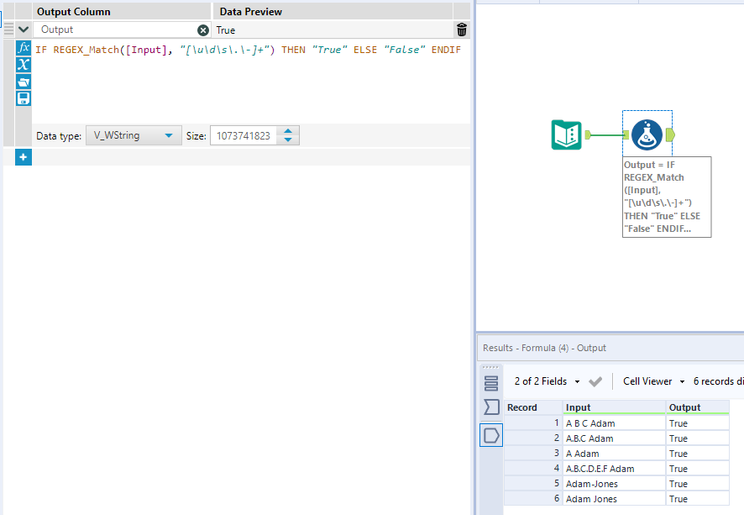Open the Data type V_WString dropdown
Image resolution: width=744 pixels, height=515 pixels.
tap(133, 136)
